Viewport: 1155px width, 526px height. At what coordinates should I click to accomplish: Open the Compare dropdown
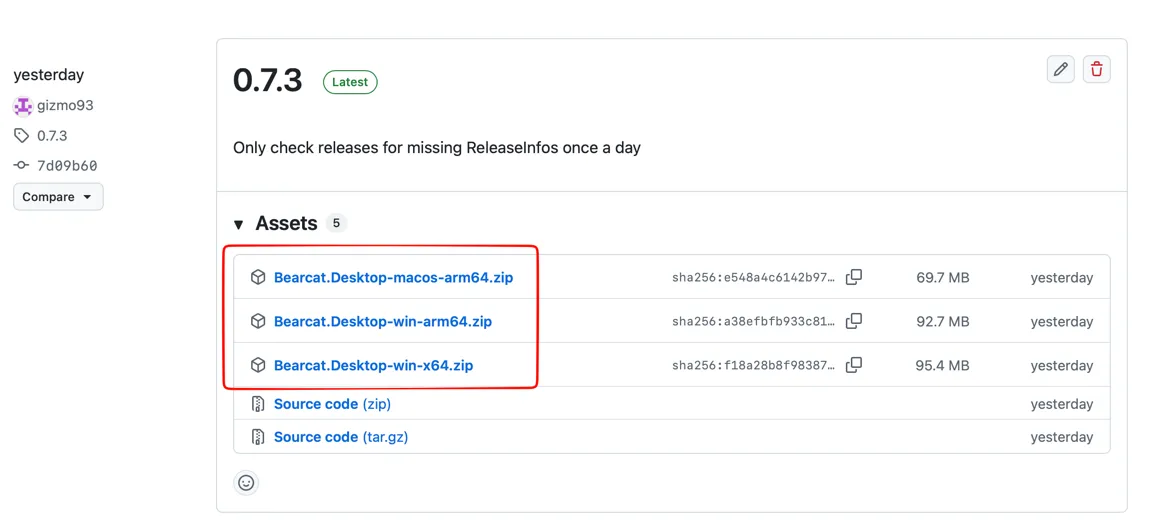[58, 197]
